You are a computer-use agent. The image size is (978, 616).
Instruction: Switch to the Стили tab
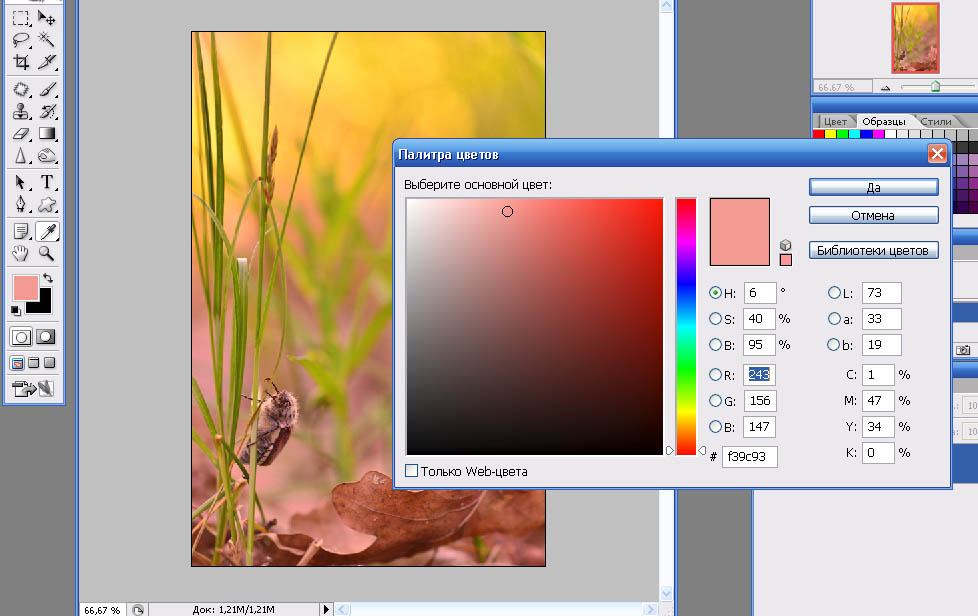(936, 122)
